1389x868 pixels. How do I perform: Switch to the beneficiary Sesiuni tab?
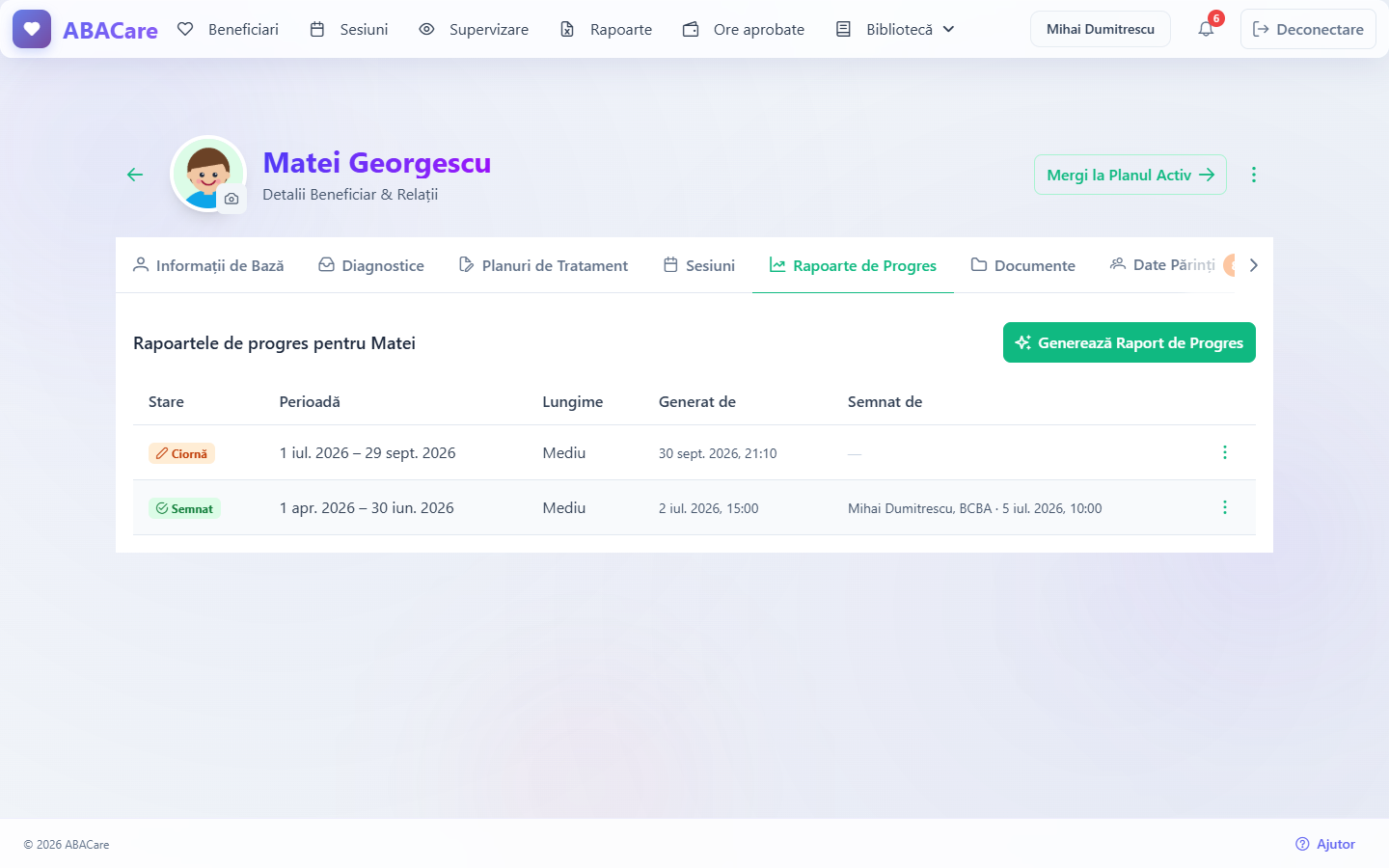pyautogui.click(x=699, y=265)
